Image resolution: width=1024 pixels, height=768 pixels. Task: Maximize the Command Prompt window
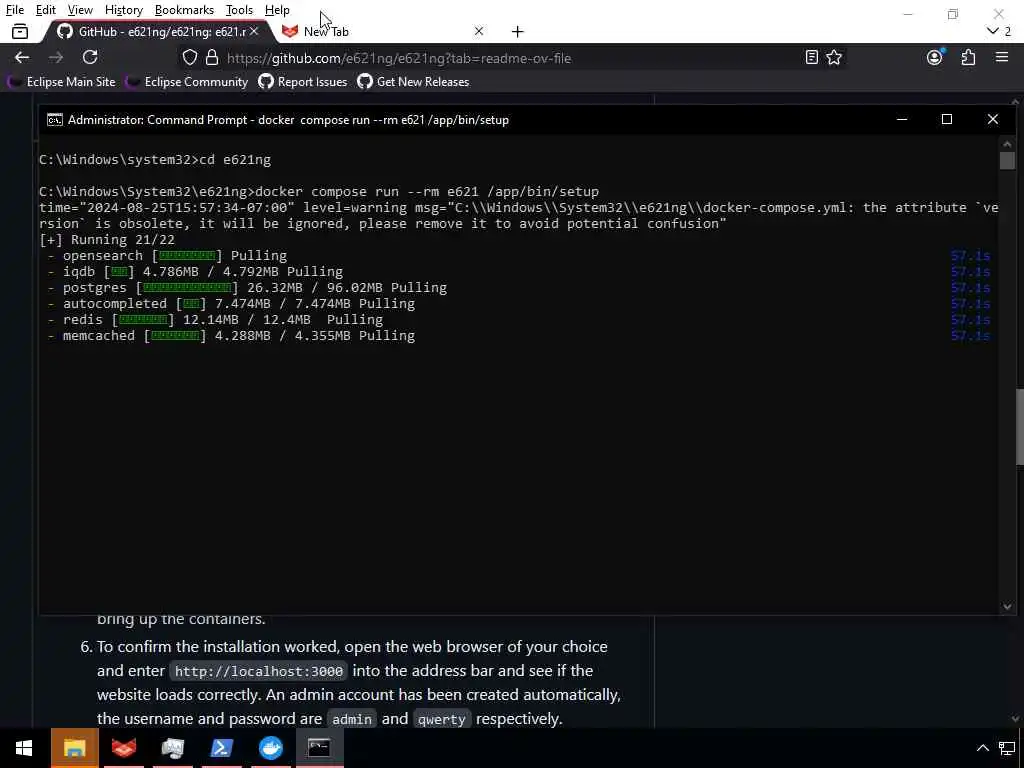947,120
